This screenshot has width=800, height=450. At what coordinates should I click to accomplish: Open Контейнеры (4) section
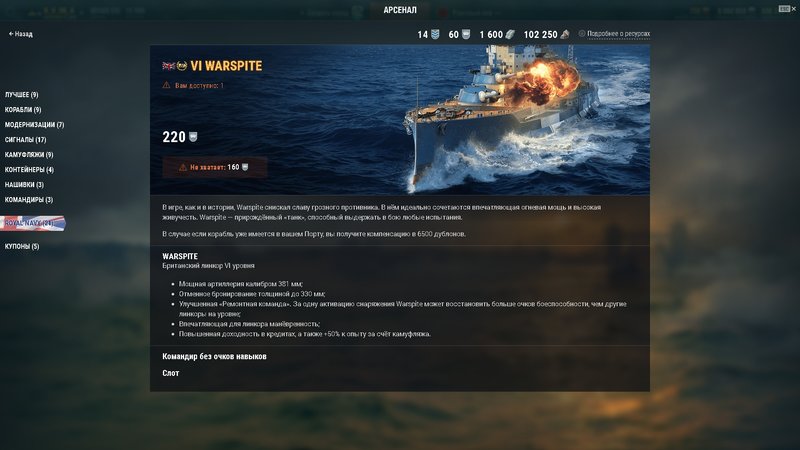(x=29, y=169)
